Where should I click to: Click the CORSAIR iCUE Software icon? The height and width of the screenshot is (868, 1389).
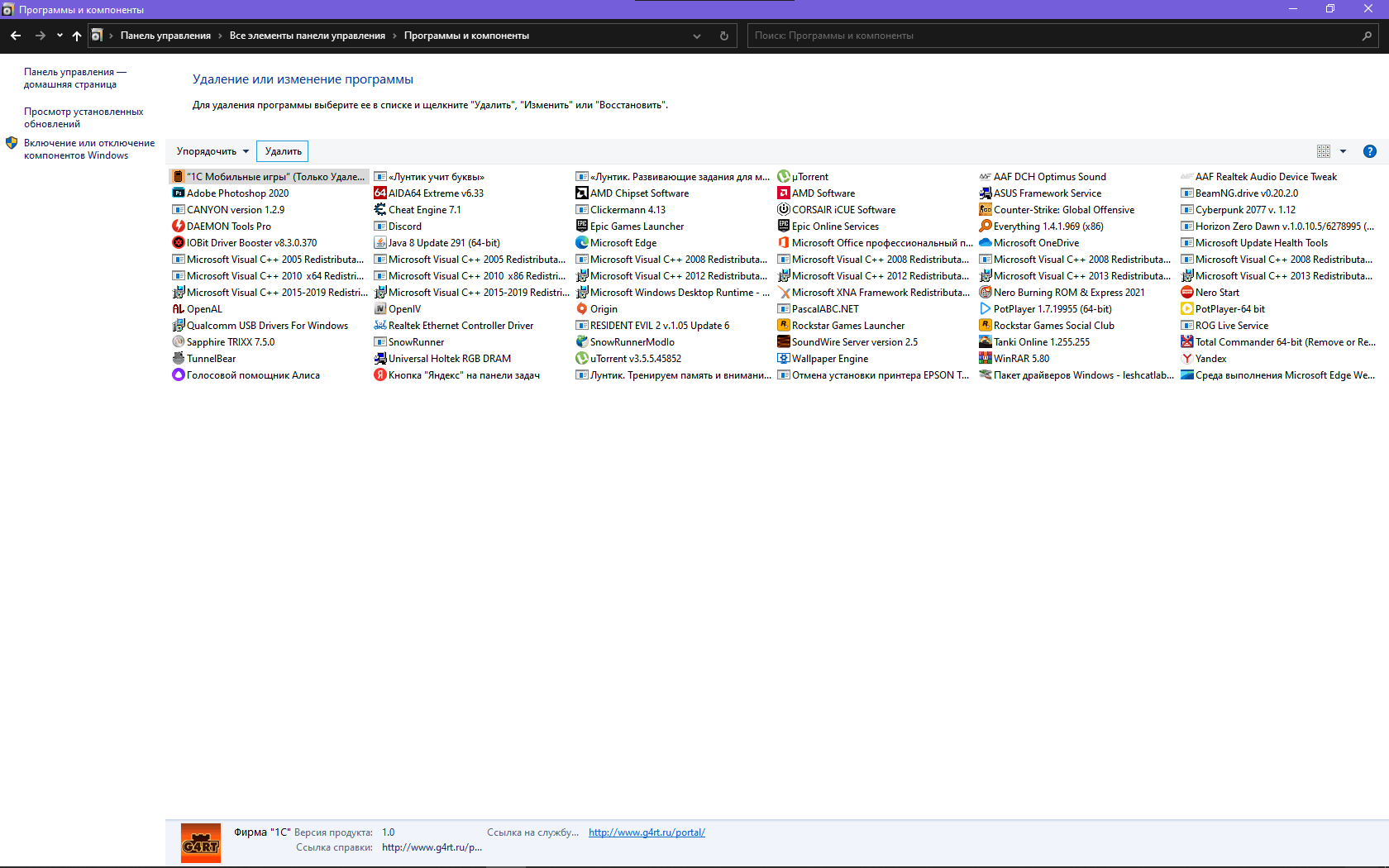[783, 210]
